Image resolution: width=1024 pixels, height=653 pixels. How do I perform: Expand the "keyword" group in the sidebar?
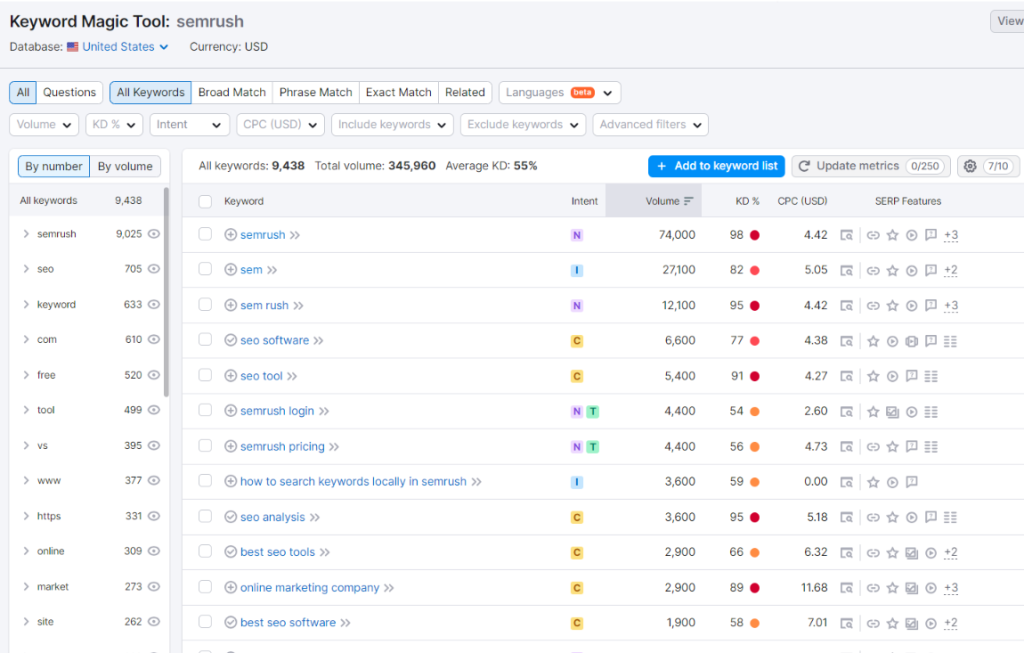[x=27, y=304]
